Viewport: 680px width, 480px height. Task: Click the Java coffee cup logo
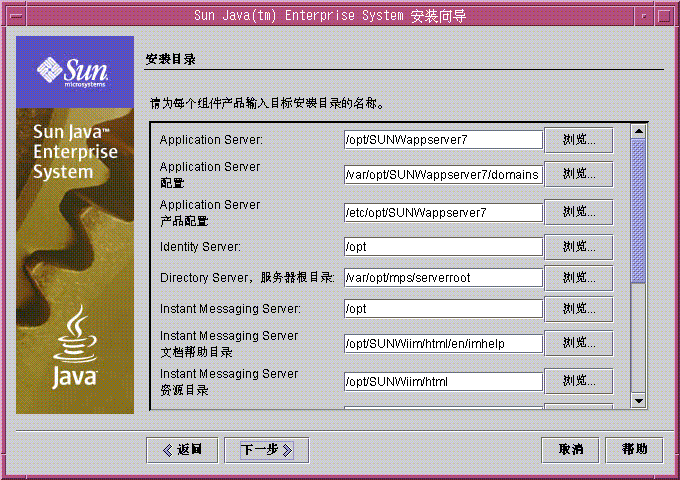pyautogui.click(x=75, y=346)
